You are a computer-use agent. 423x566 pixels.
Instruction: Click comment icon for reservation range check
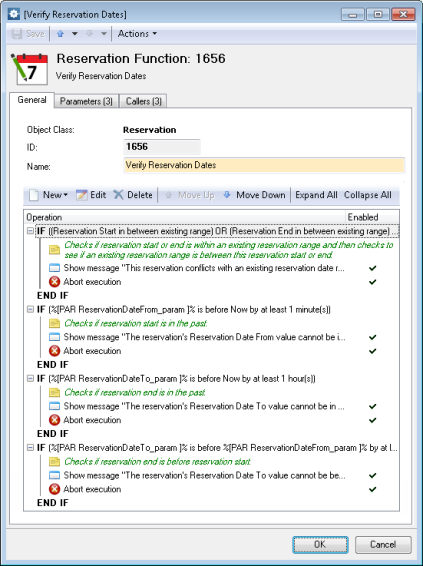(x=54, y=249)
